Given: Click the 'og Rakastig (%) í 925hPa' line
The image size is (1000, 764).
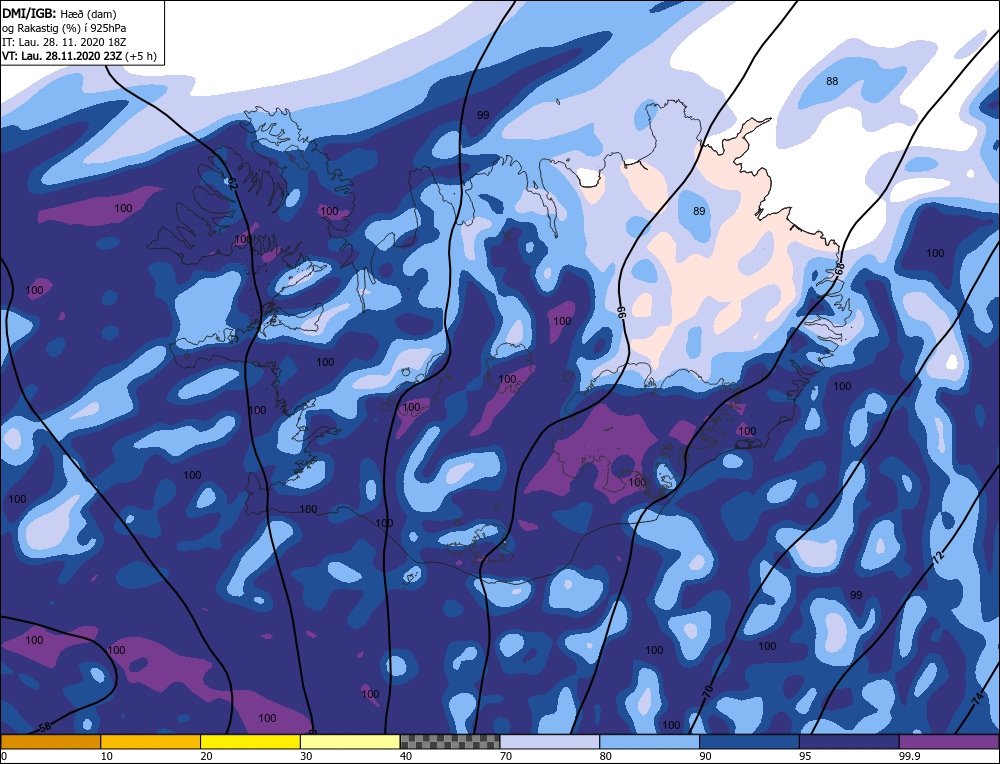Looking at the screenshot, I should 64,28.
